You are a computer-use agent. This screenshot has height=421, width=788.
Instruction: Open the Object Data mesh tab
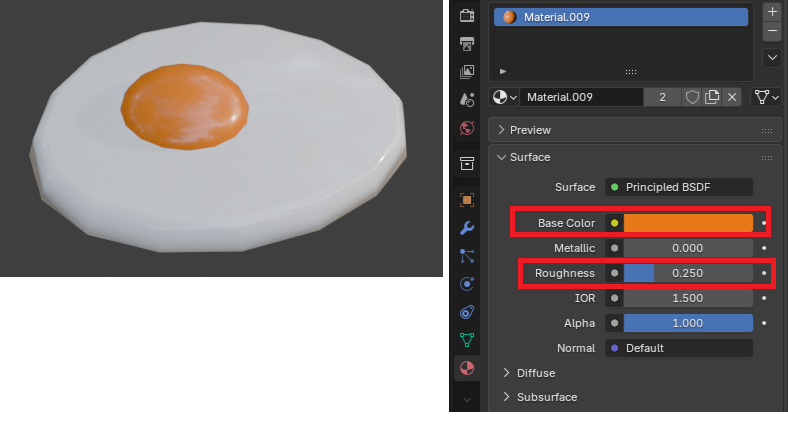pyautogui.click(x=467, y=340)
